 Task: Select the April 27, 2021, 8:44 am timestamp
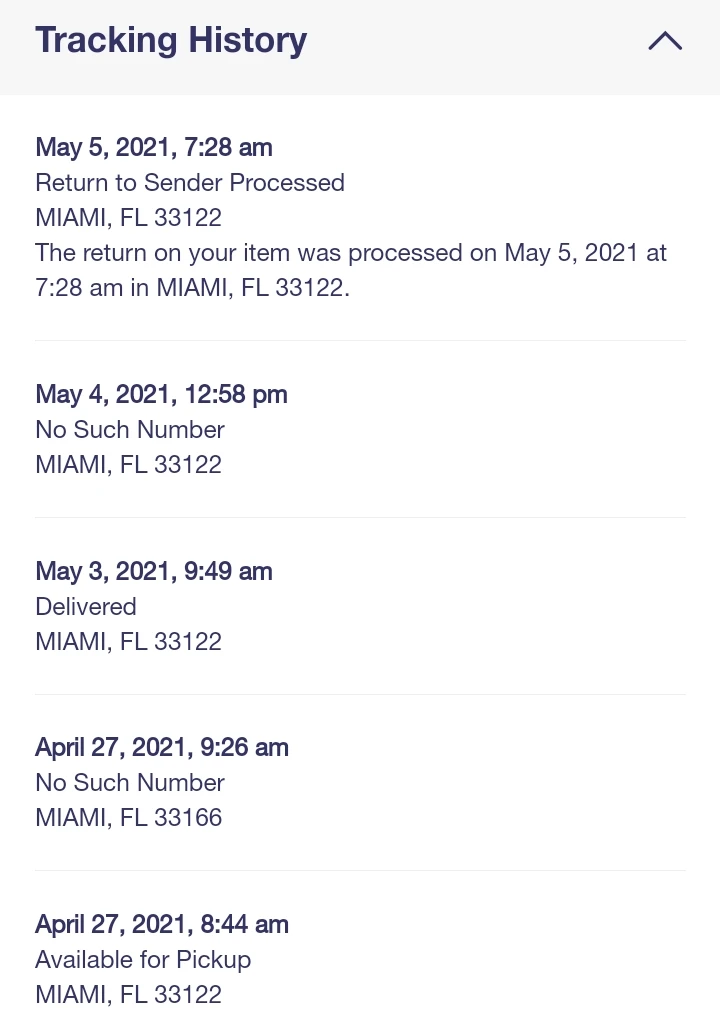pyautogui.click(x=162, y=924)
